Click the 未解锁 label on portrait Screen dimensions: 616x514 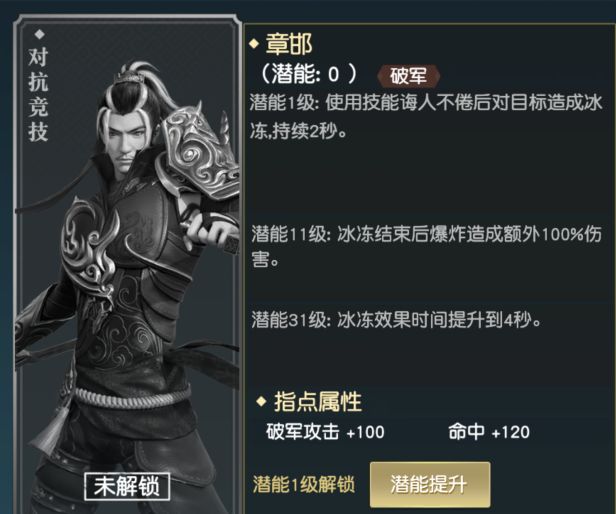click(x=127, y=486)
